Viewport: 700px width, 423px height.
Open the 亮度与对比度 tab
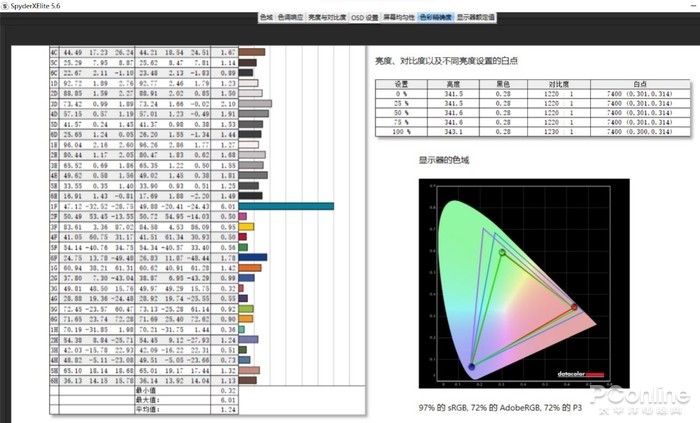pos(320,18)
